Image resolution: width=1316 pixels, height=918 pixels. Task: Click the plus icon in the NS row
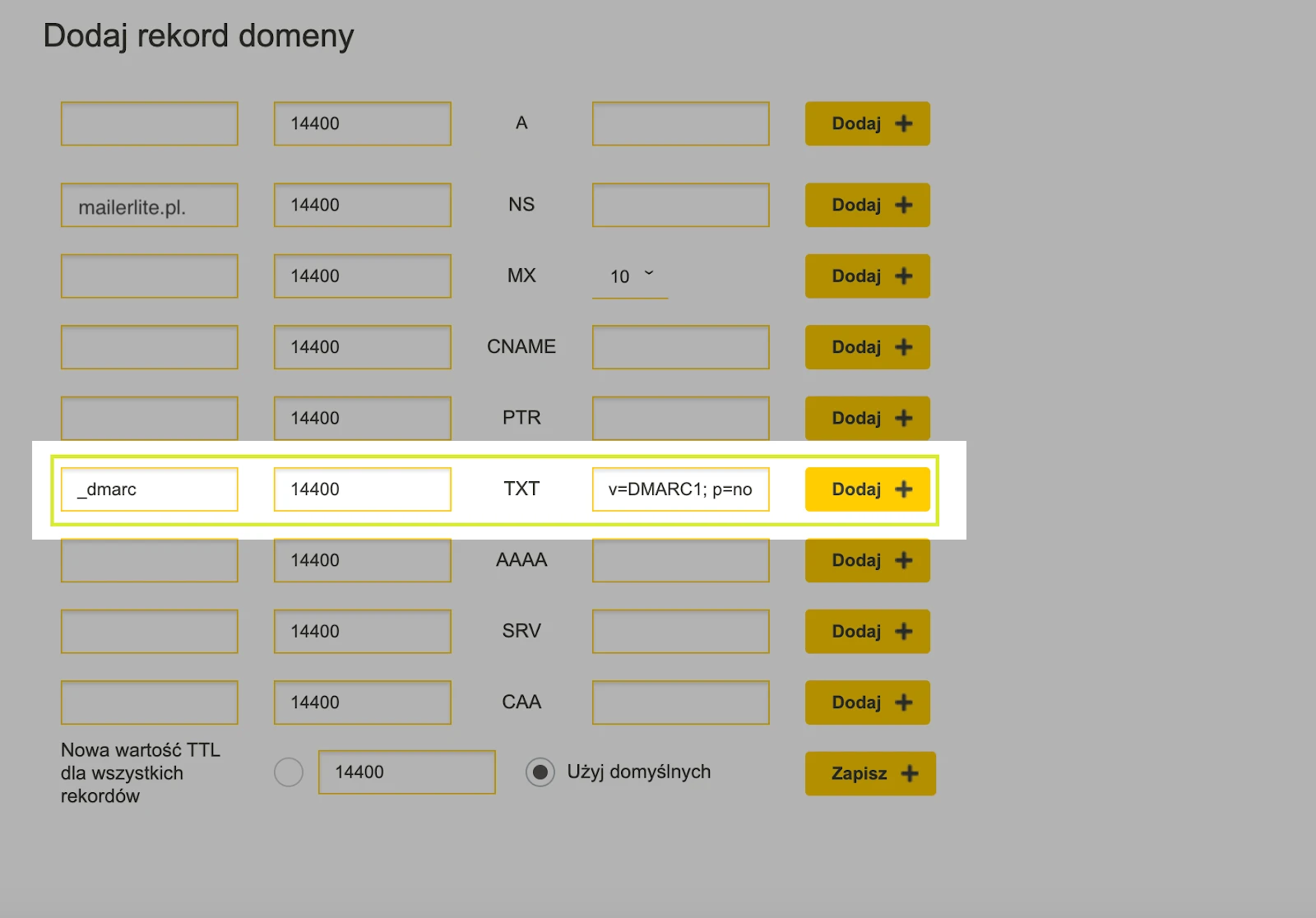tap(903, 205)
